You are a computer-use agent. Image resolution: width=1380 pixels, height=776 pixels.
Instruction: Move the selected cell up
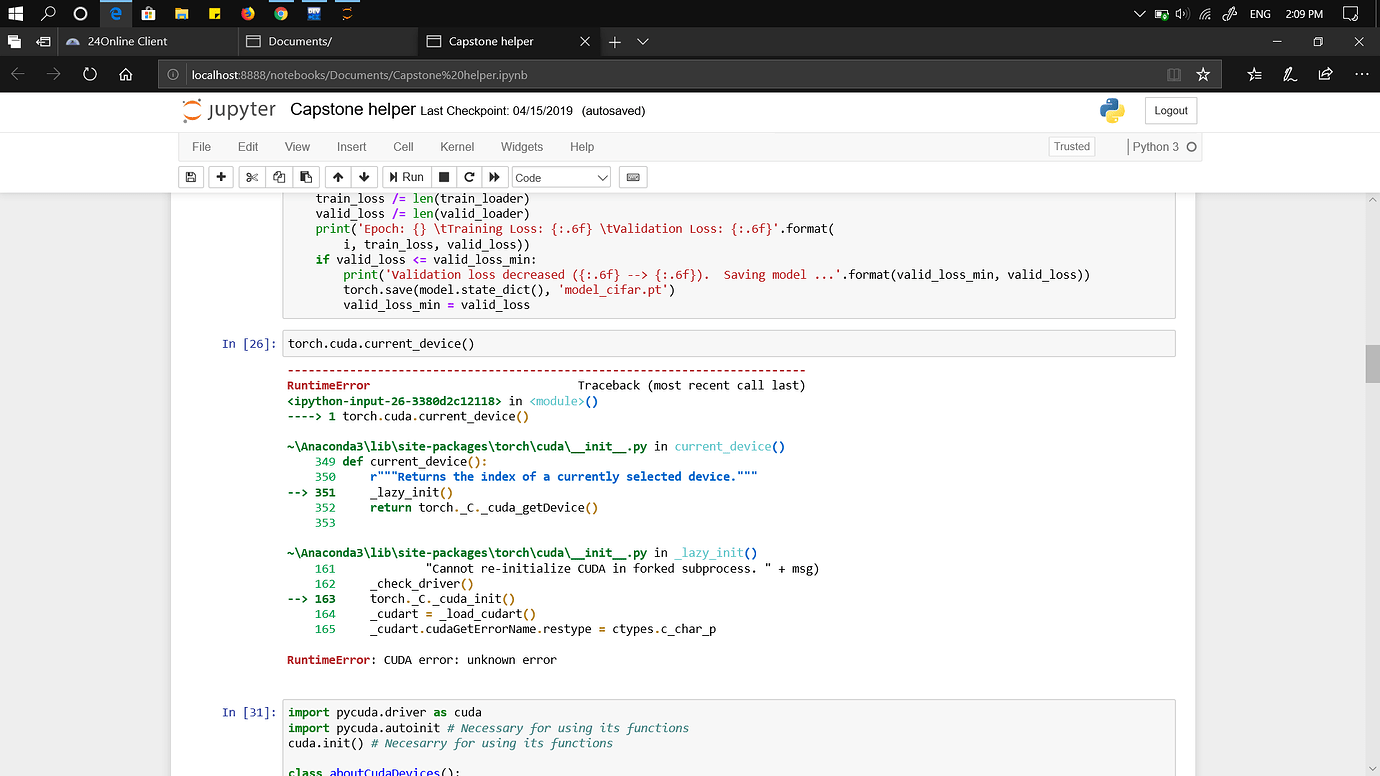[x=338, y=177]
